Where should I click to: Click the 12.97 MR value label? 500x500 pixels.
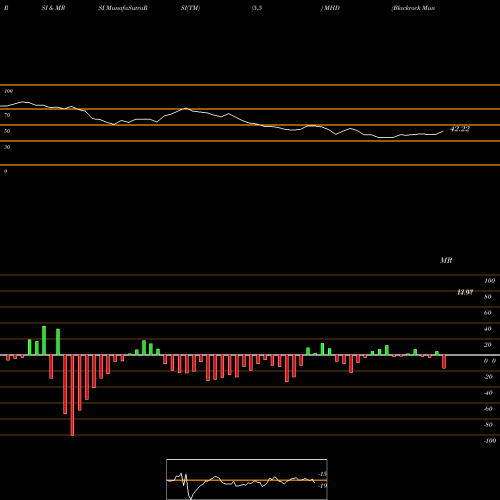(465, 292)
